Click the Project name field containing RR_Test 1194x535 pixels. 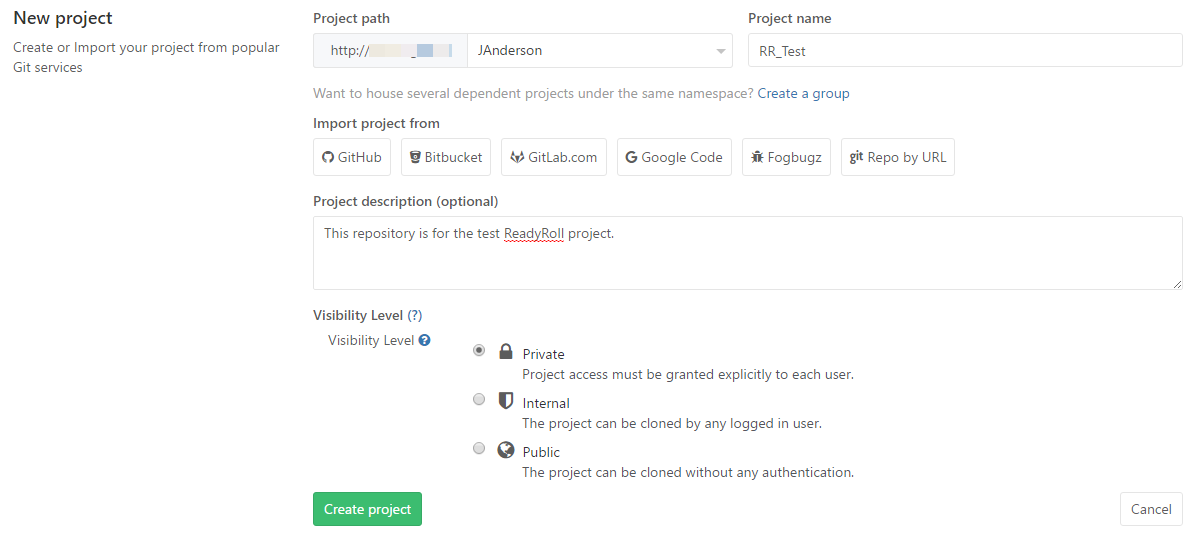pyautogui.click(x=965, y=50)
